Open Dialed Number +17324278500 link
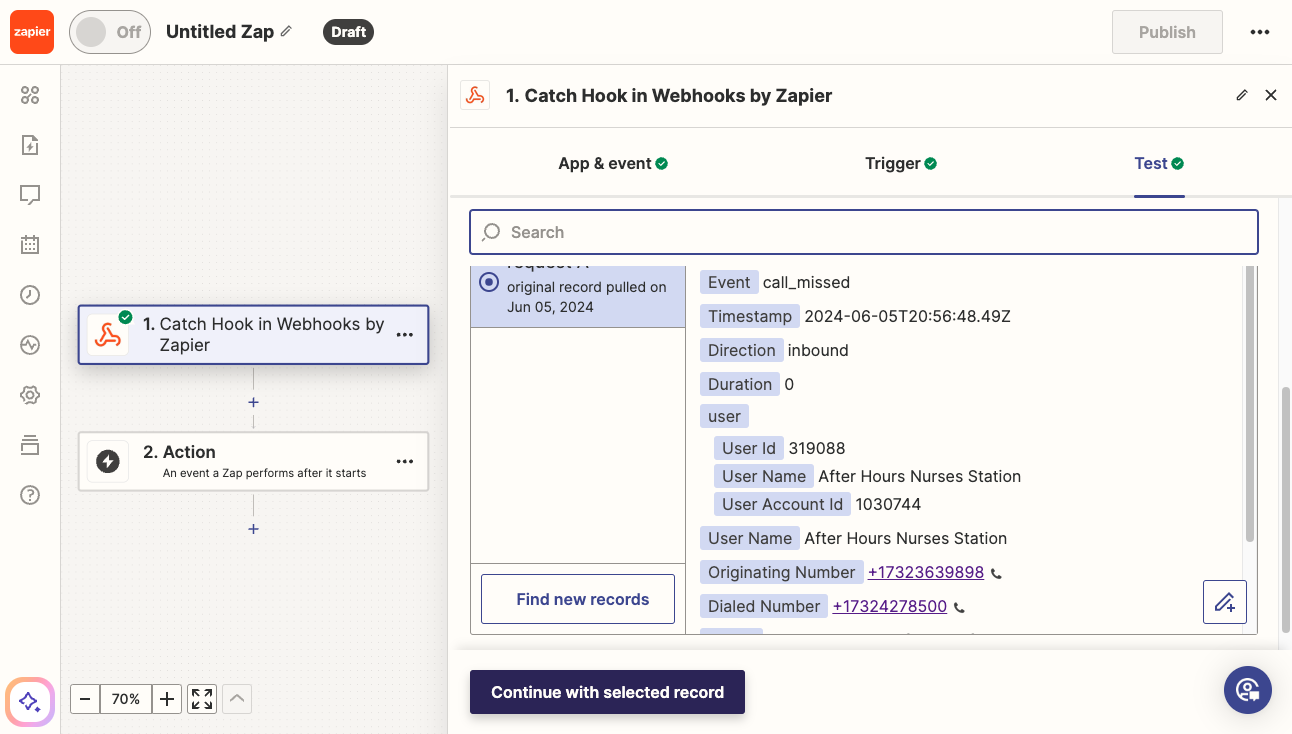Viewport: 1292px width, 734px height. pos(890,606)
